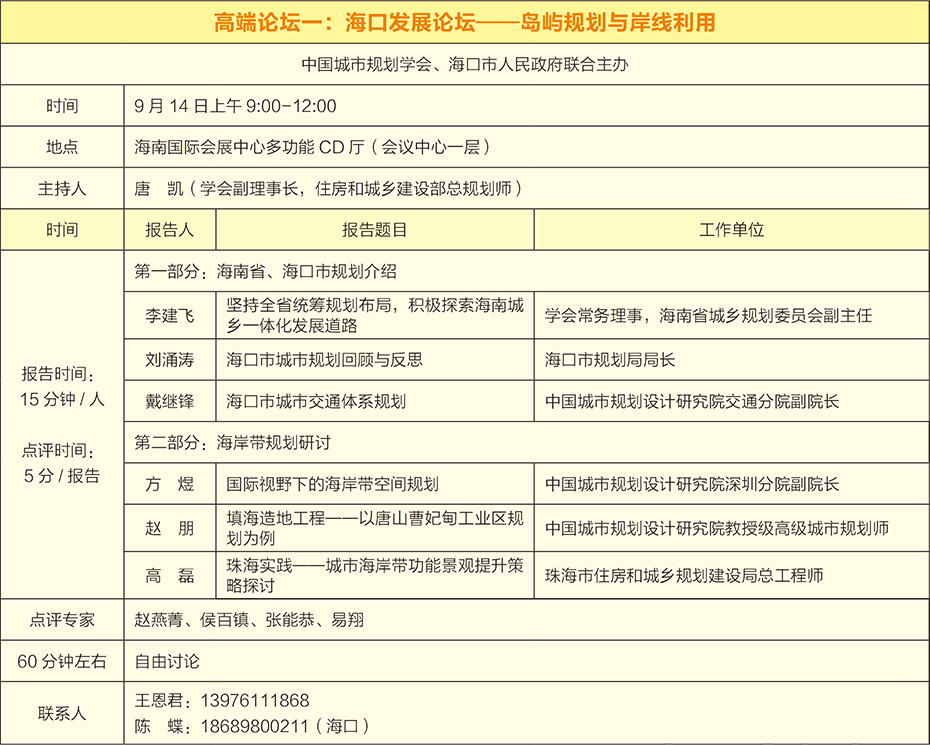Click the reviewers list 赵燕菁、侯百镇、张能恭、易翔
Viewport: 930px width, 745px height.
[249, 620]
